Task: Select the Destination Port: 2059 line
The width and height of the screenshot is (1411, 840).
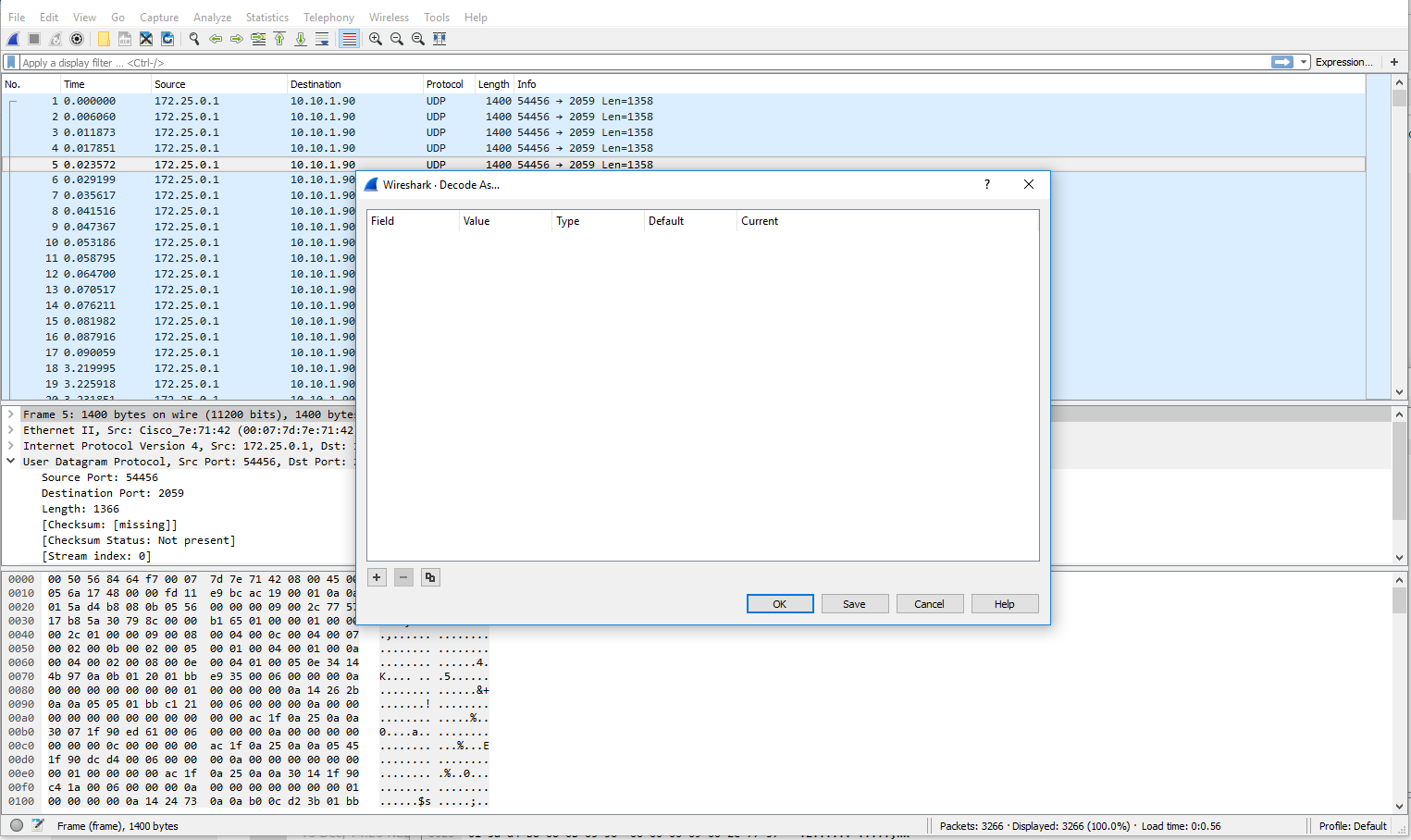Action: coord(113,493)
